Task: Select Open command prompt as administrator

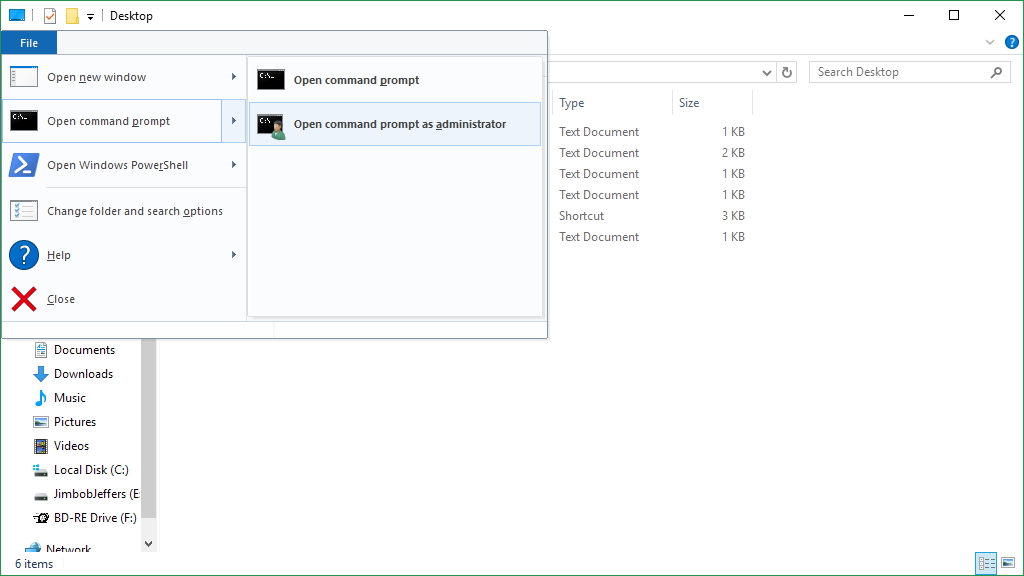Action: [395, 124]
